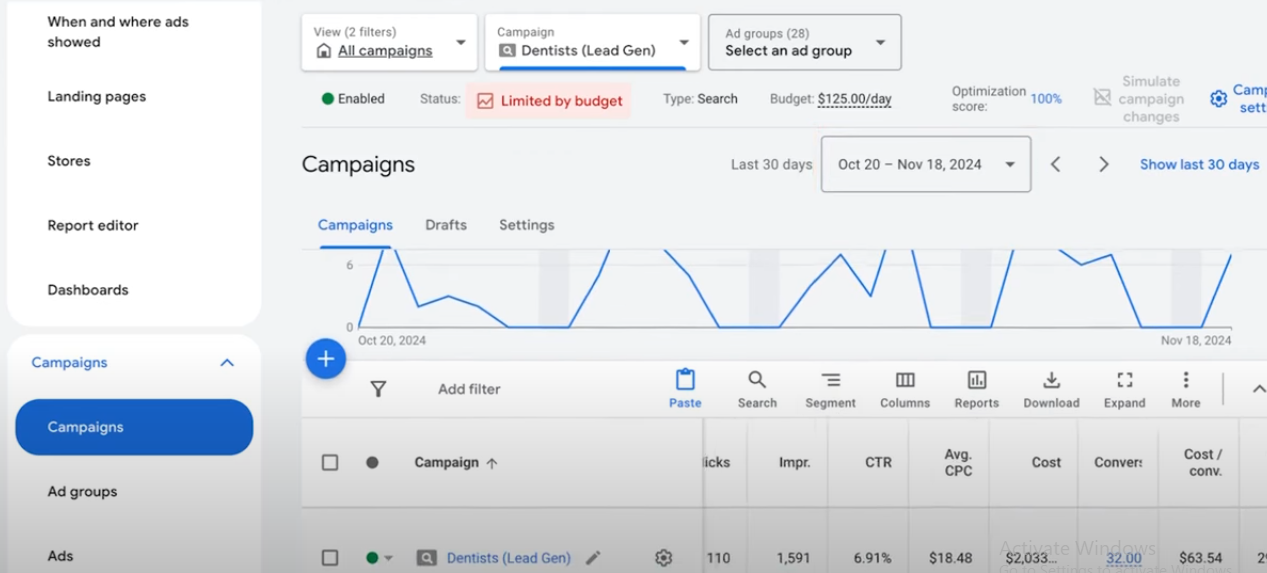This screenshot has width=1267, height=573.
Task: Collapse the chart with the chevron at the toolbar end
Action: [x=1258, y=389]
